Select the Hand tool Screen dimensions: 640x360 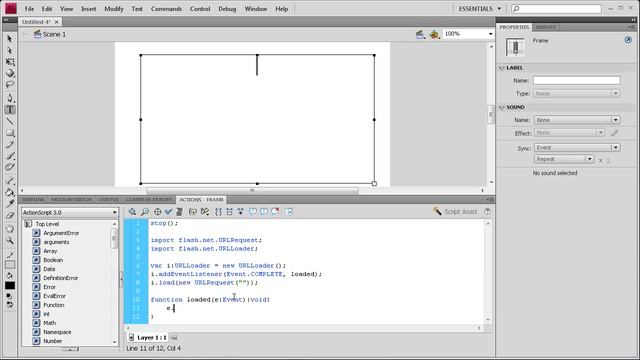pyautogui.click(x=10, y=229)
